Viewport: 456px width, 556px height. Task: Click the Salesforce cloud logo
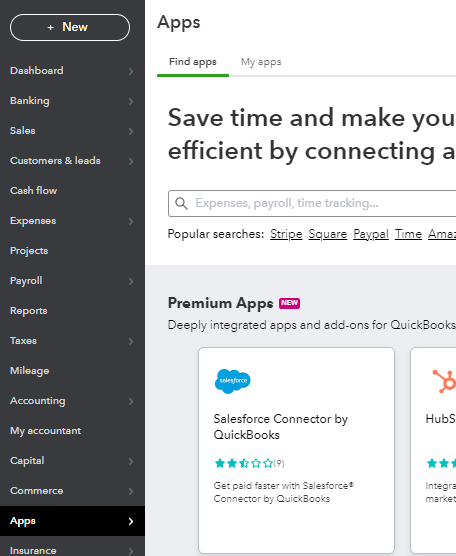coord(233,381)
